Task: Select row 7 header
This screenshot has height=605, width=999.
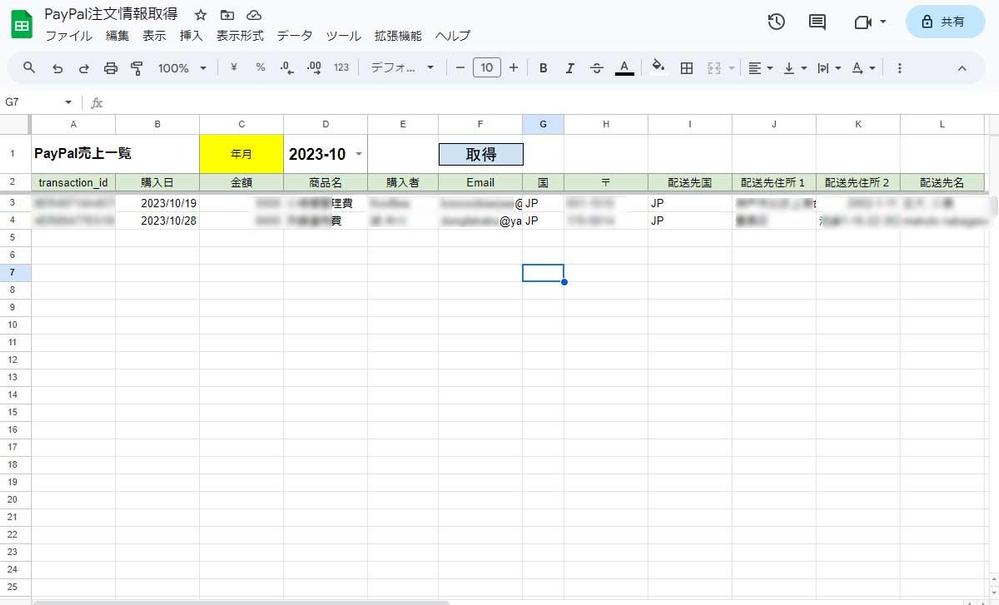Action: tap(15, 272)
